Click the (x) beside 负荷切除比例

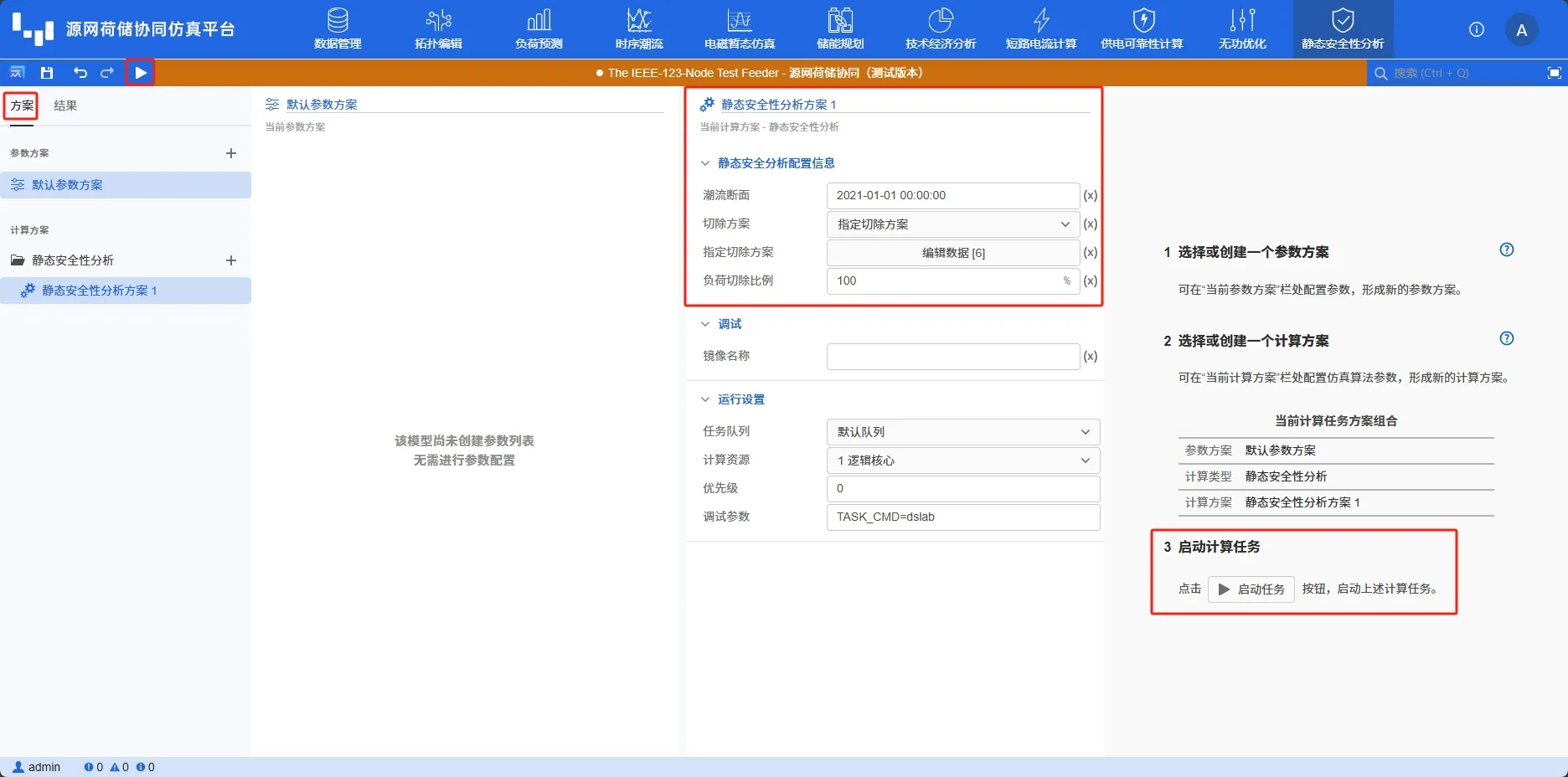[x=1090, y=281]
